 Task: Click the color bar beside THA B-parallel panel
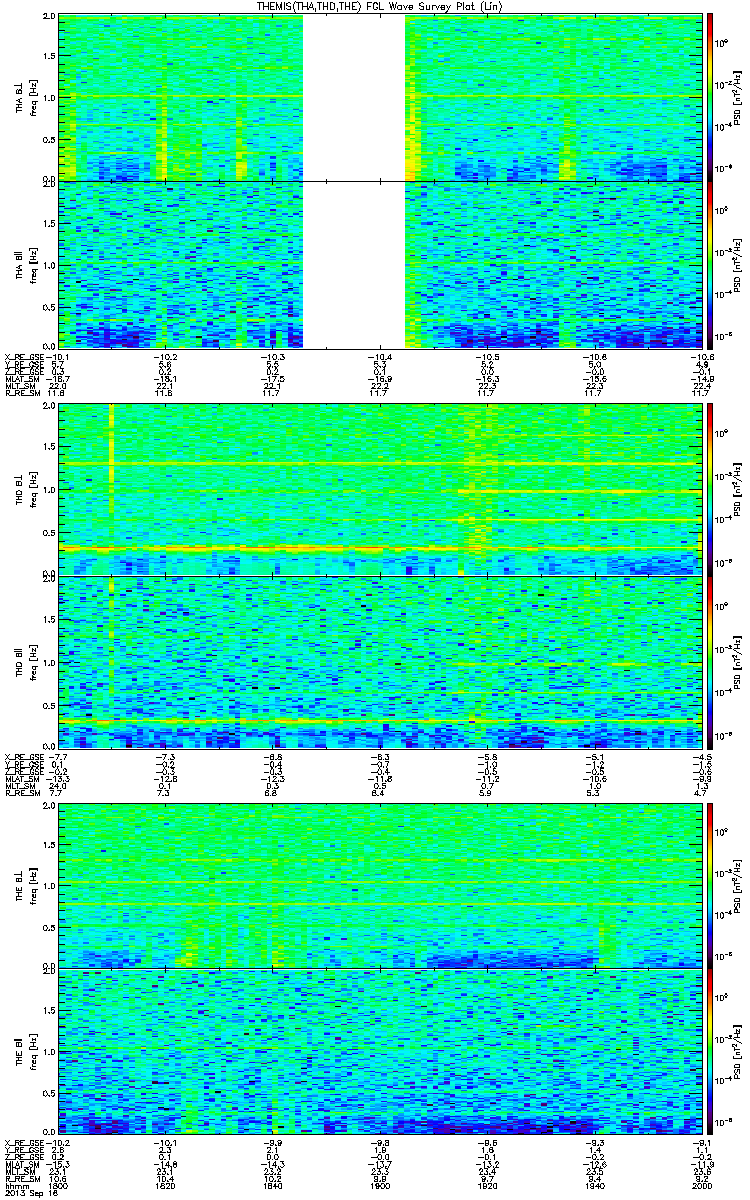tap(710, 264)
